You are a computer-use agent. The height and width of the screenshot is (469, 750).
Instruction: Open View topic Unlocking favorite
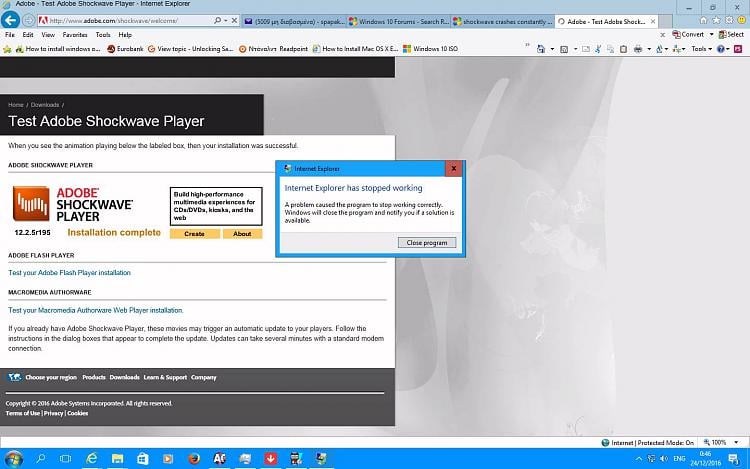tap(190, 49)
